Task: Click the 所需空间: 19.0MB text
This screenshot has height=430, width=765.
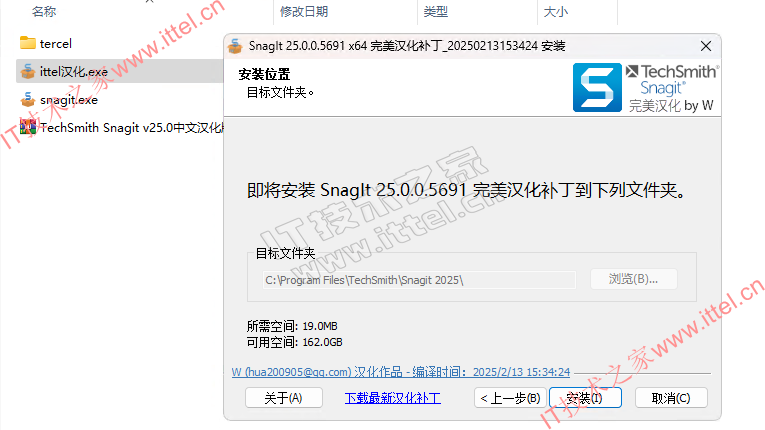Action: pyautogui.click(x=292, y=326)
